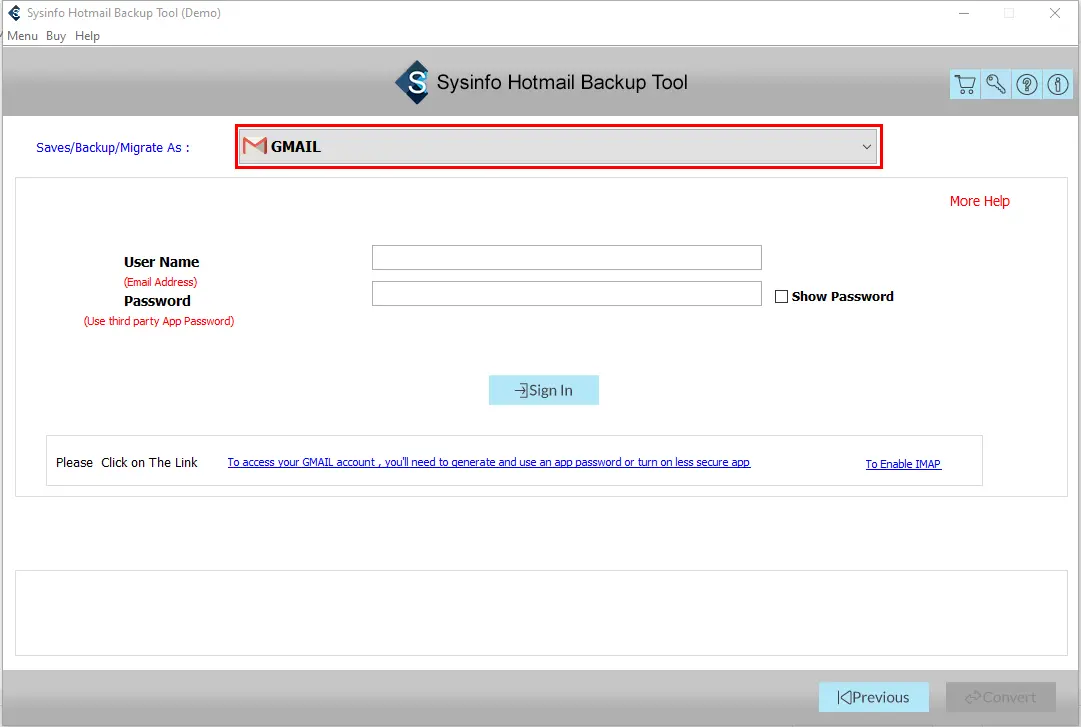Open the question mark help icon
The image size is (1081, 727).
1027,84
